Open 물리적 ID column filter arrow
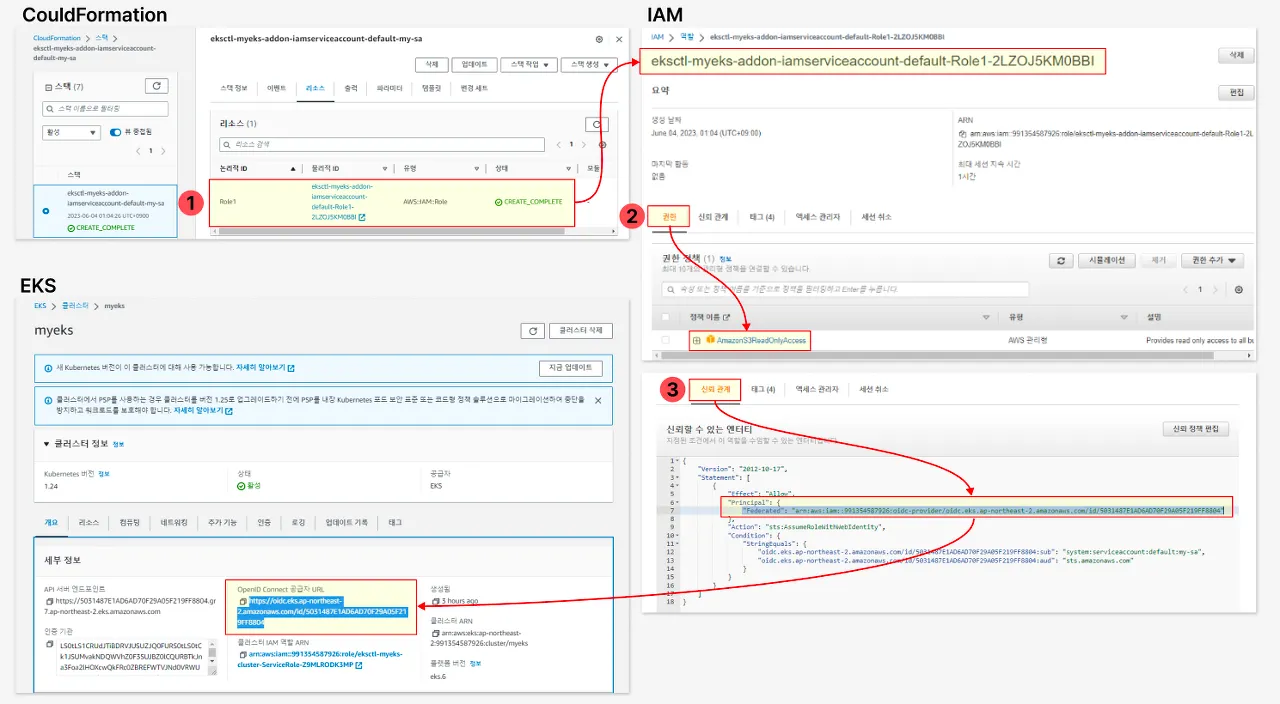 coord(385,168)
